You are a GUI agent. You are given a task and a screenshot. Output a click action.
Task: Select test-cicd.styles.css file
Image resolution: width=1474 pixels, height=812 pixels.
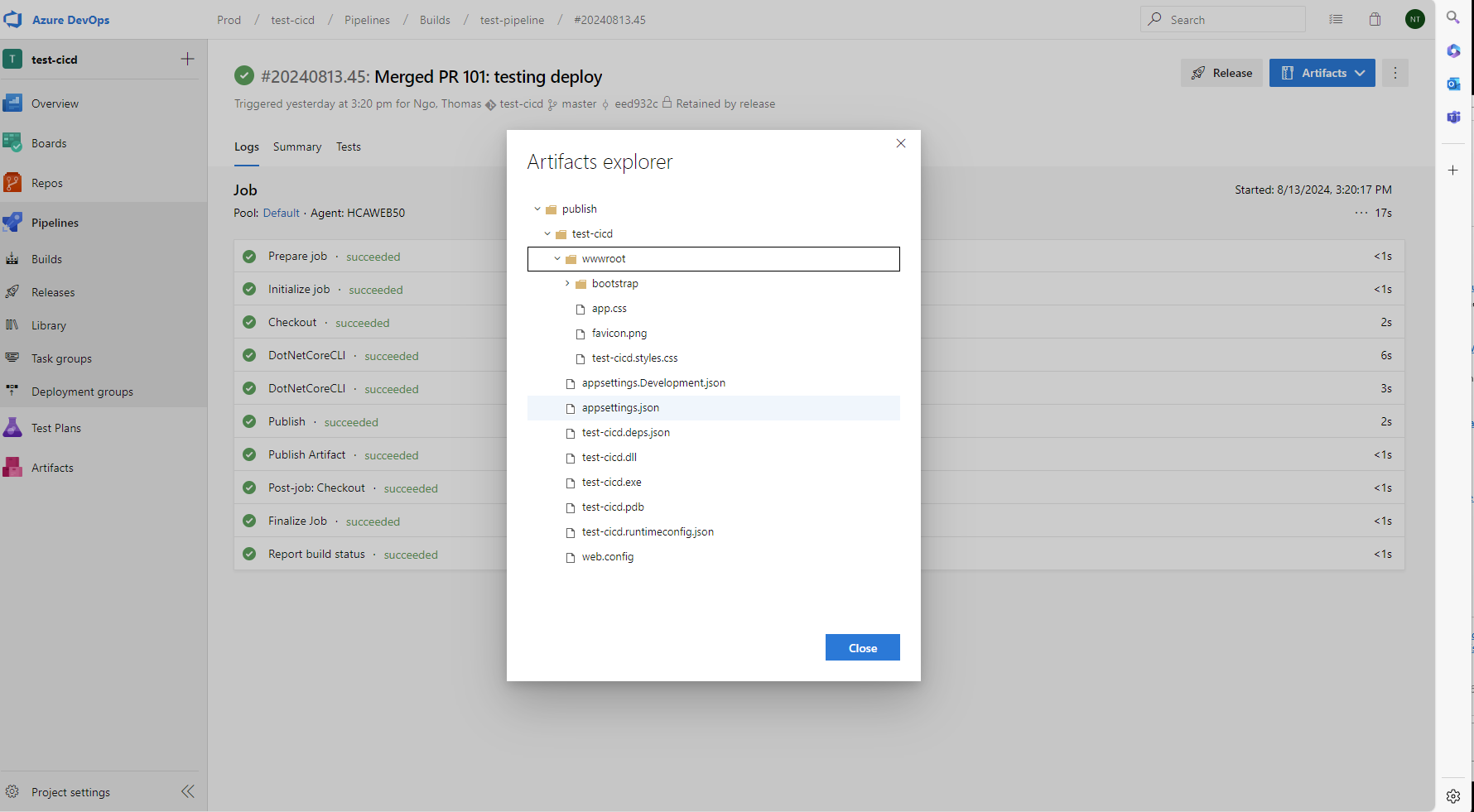(x=714, y=358)
